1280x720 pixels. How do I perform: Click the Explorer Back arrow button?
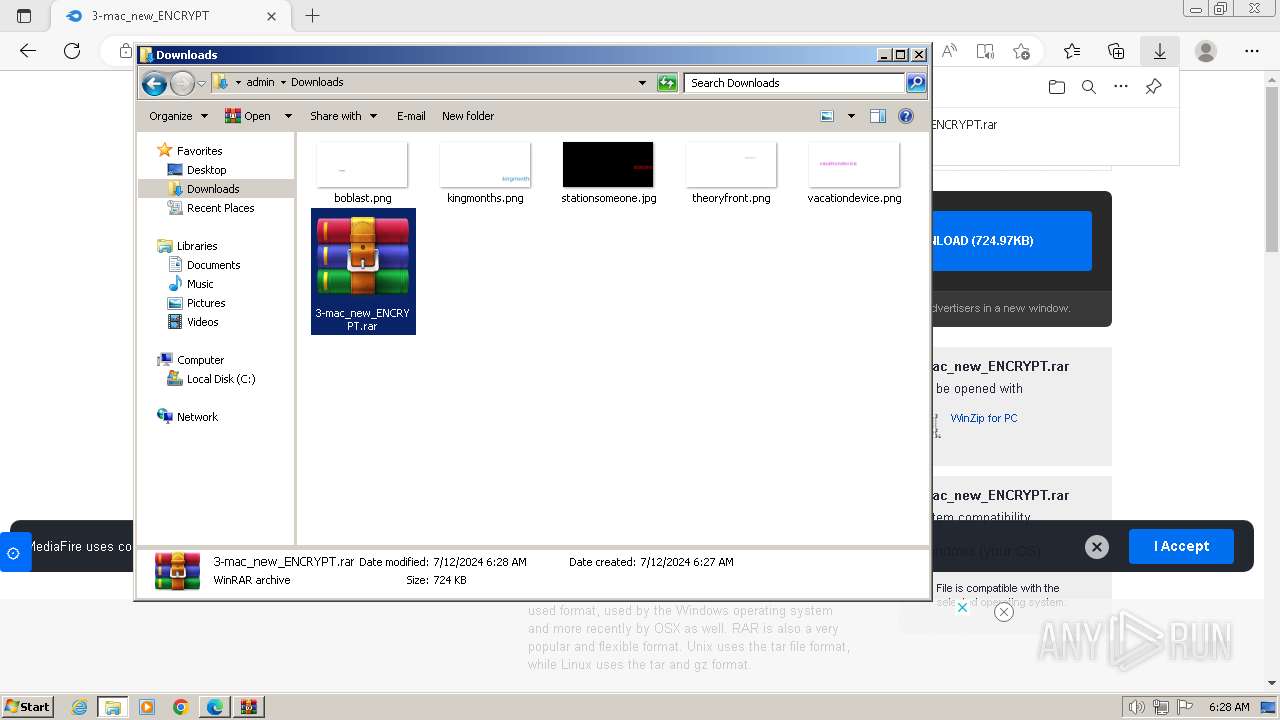click(154, 83)
